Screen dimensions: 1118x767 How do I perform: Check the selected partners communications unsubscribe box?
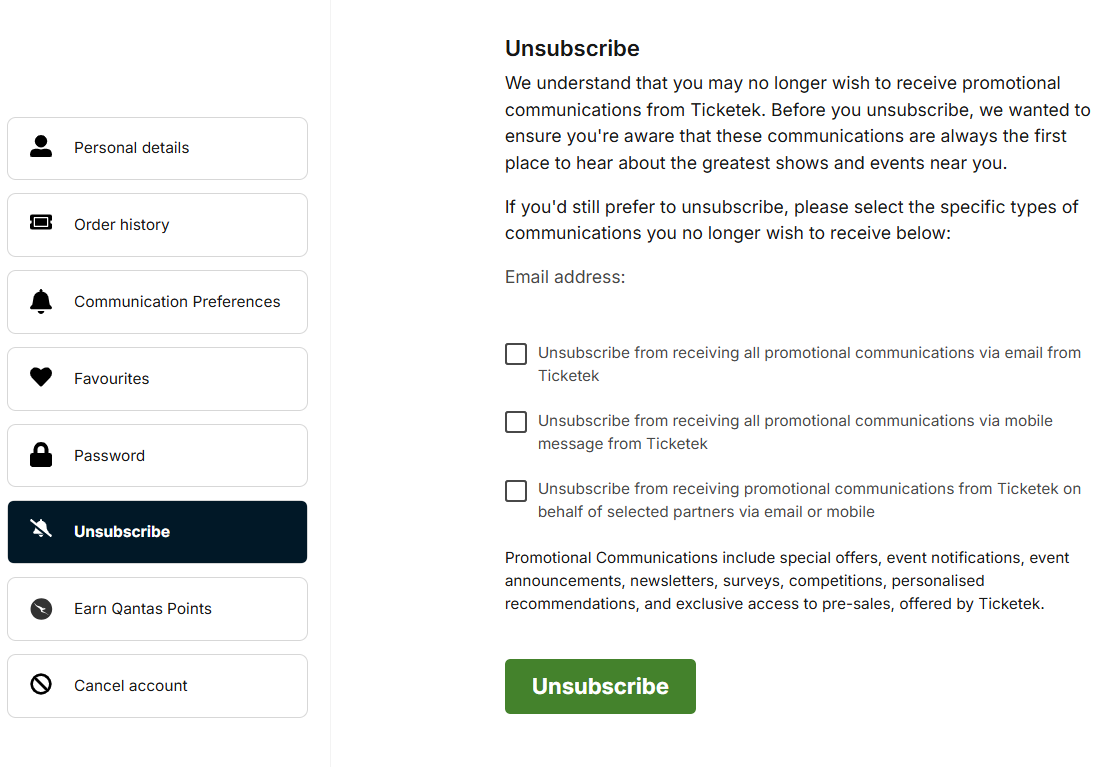(516, 490)
